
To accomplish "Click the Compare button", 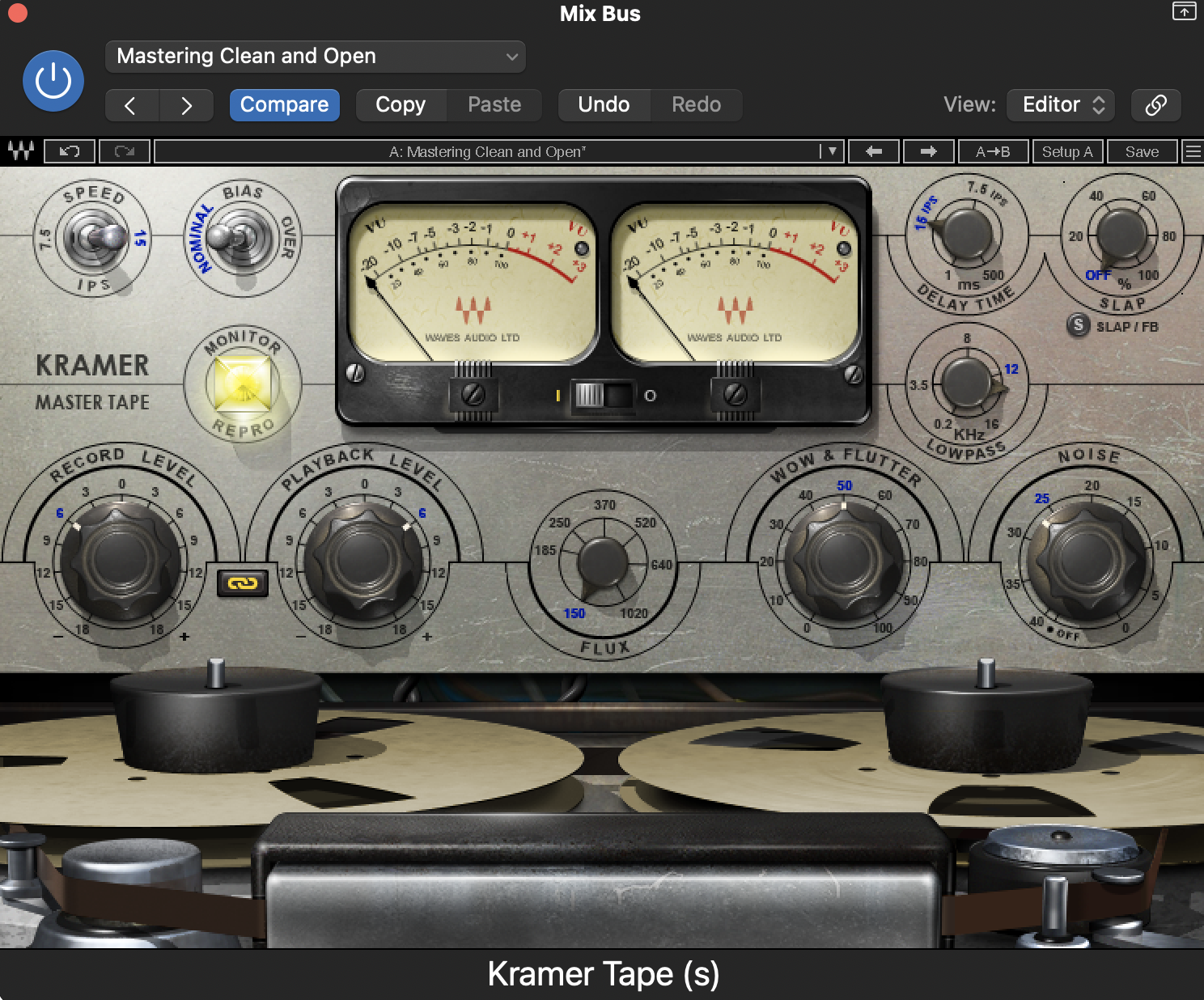I will (x=284, y=105).
